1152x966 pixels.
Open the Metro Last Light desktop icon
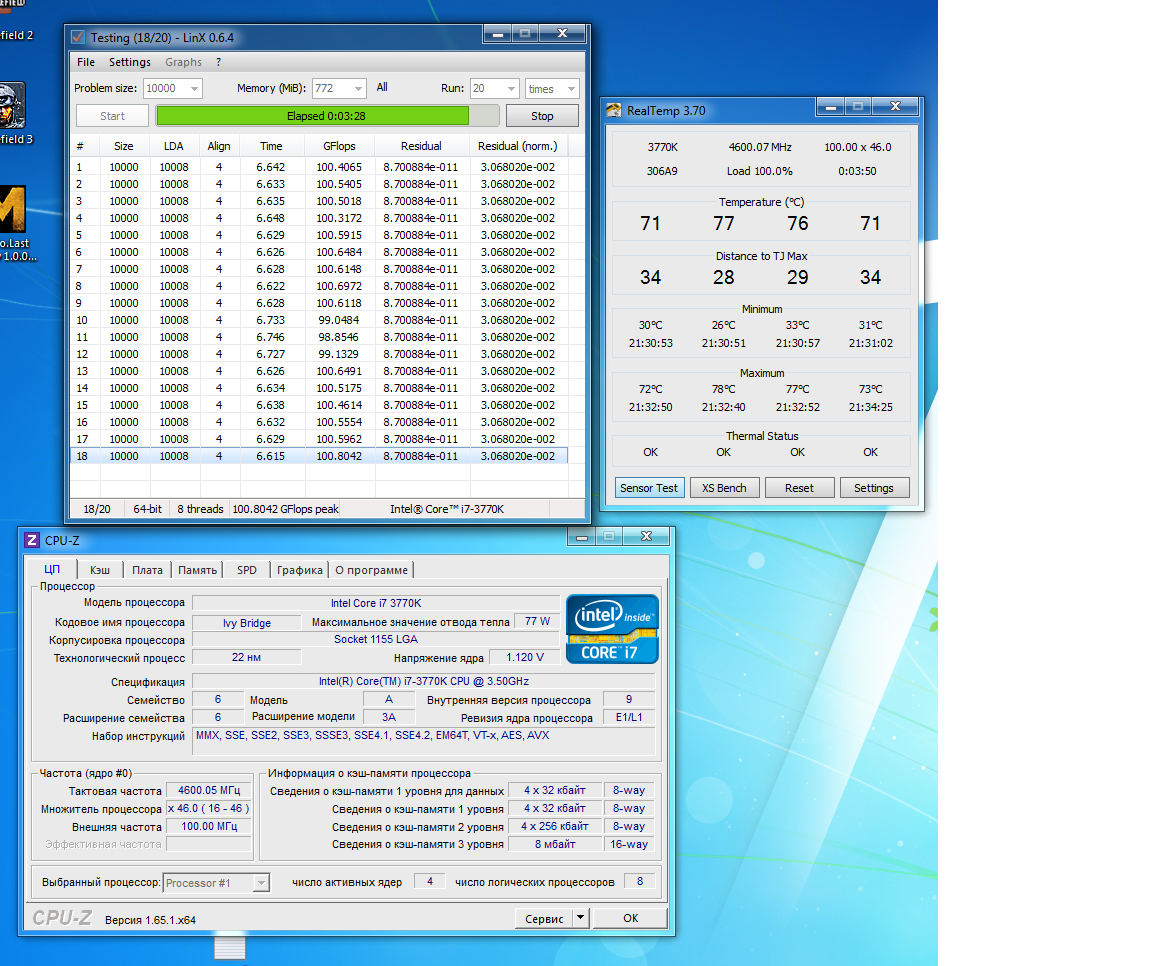[12, 210]
